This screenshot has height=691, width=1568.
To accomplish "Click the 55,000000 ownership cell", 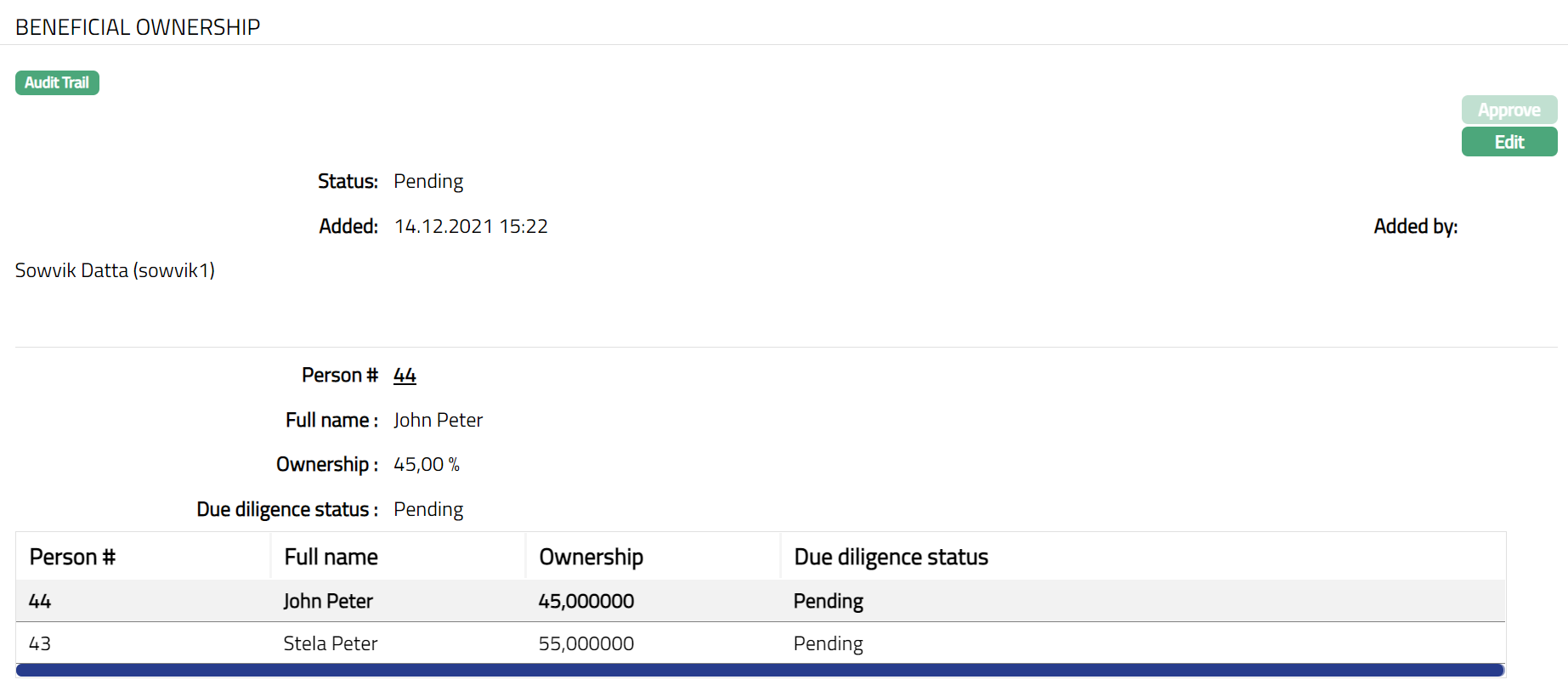I will pyautogui.click(x=586, y=643).
